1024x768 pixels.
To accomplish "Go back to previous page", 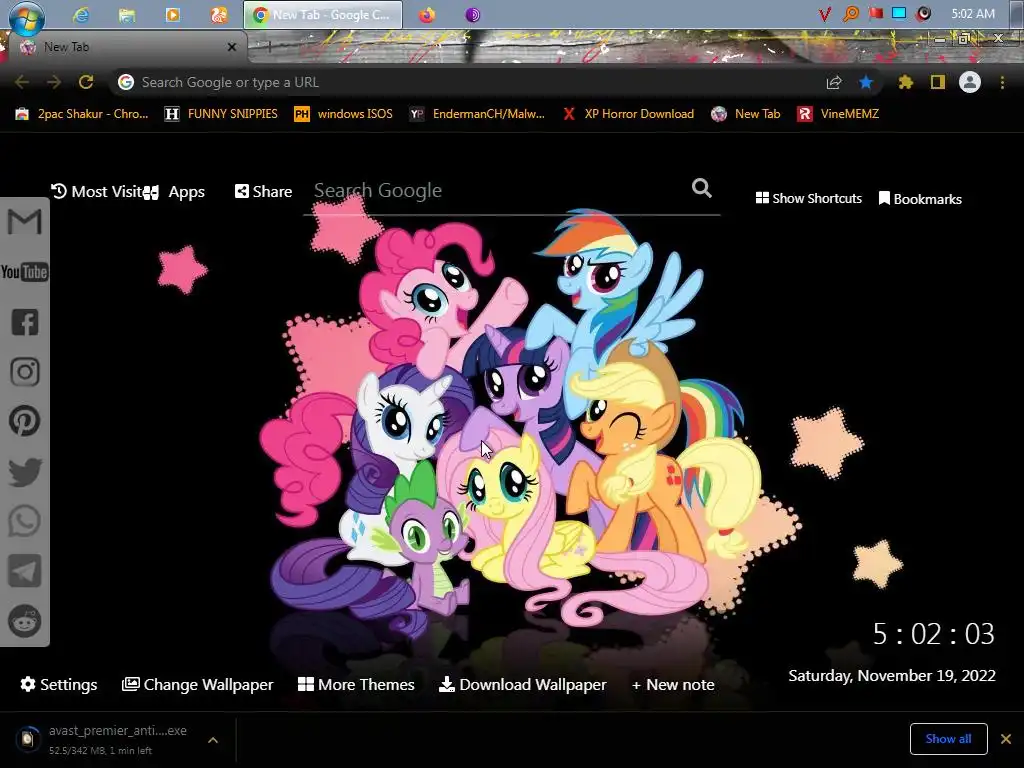I will coord(22,82).
